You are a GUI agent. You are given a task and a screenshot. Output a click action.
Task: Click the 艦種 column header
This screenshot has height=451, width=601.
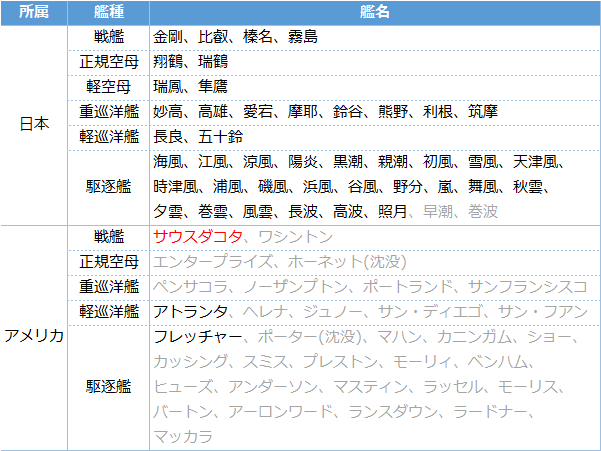point(109,13)
